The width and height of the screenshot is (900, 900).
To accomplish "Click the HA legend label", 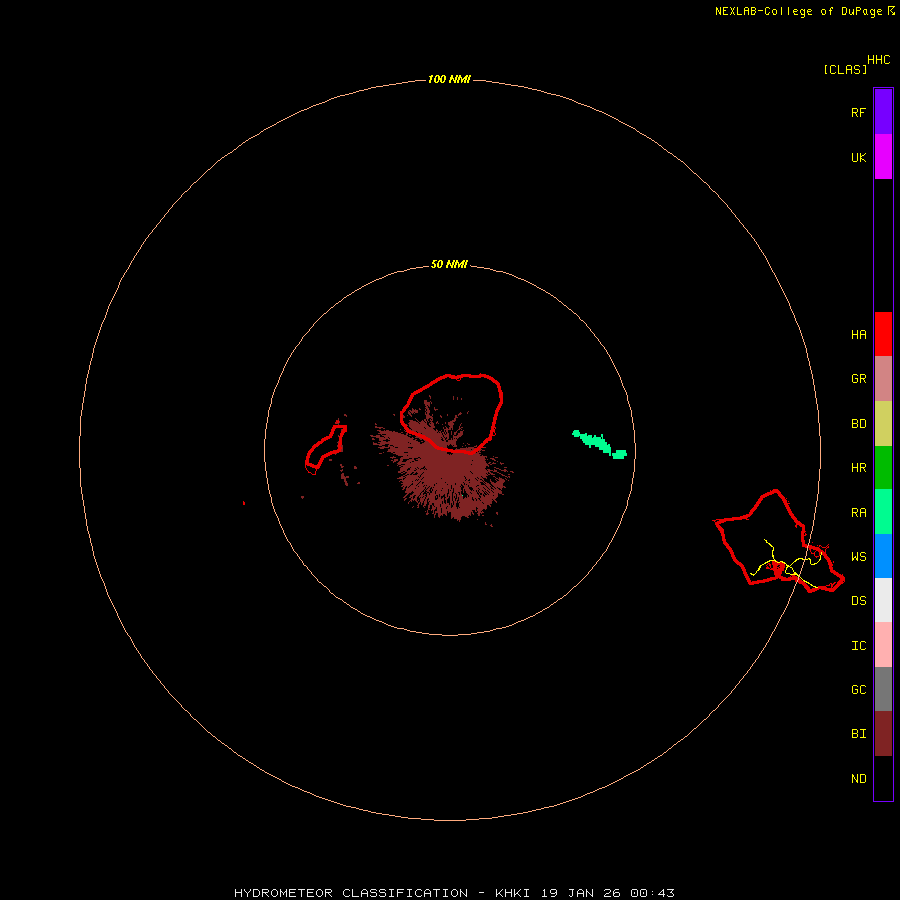I will point(858,334).
